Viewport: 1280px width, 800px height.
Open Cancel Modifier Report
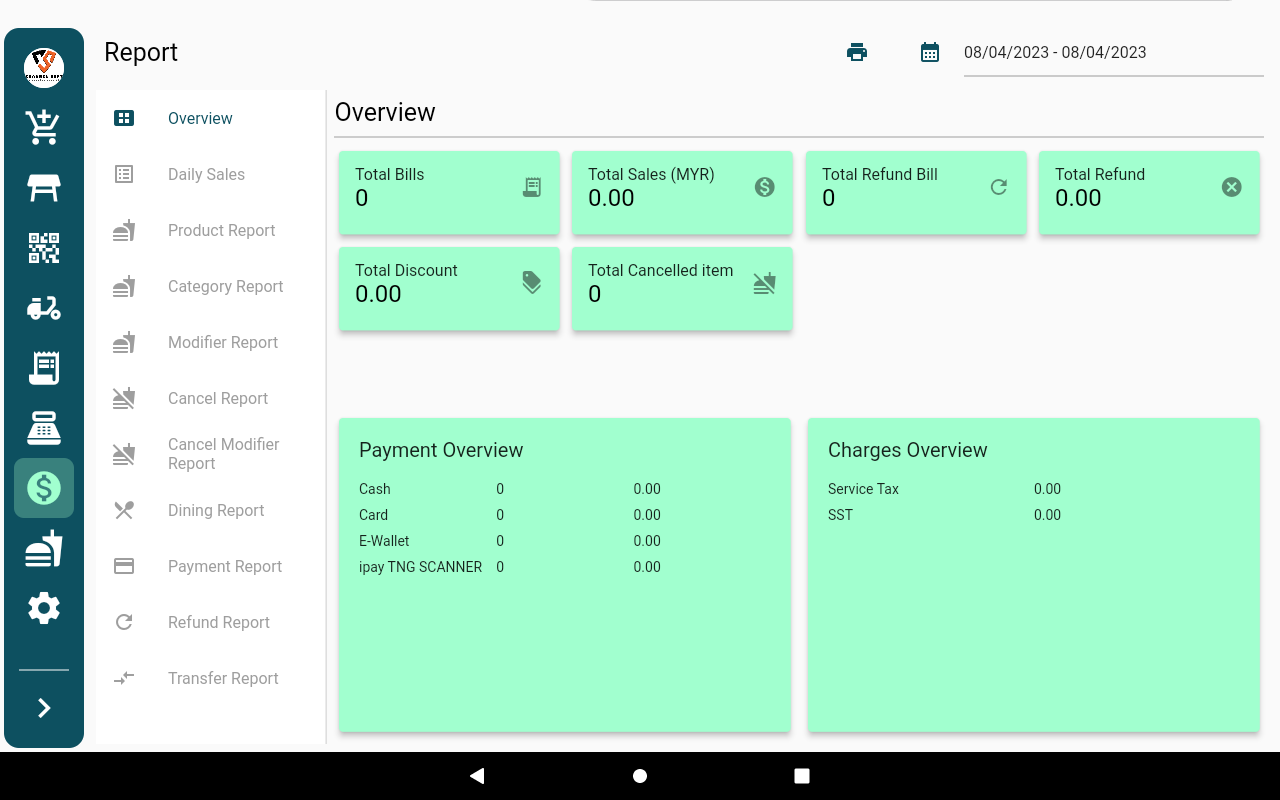211,454
